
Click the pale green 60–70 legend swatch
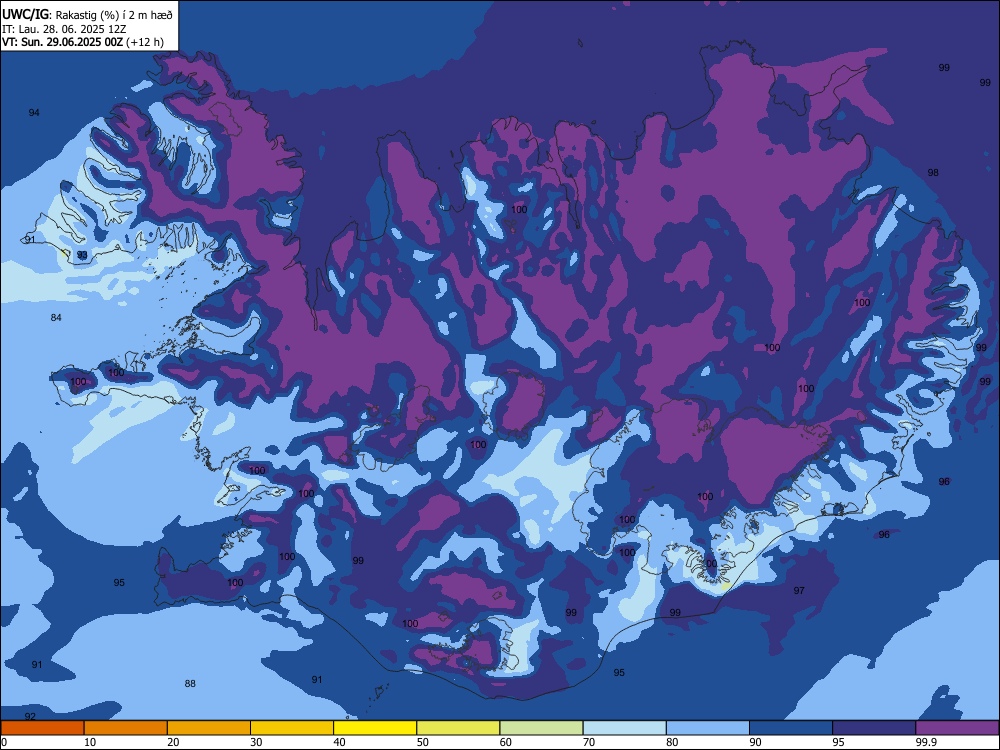pos(541,728)
